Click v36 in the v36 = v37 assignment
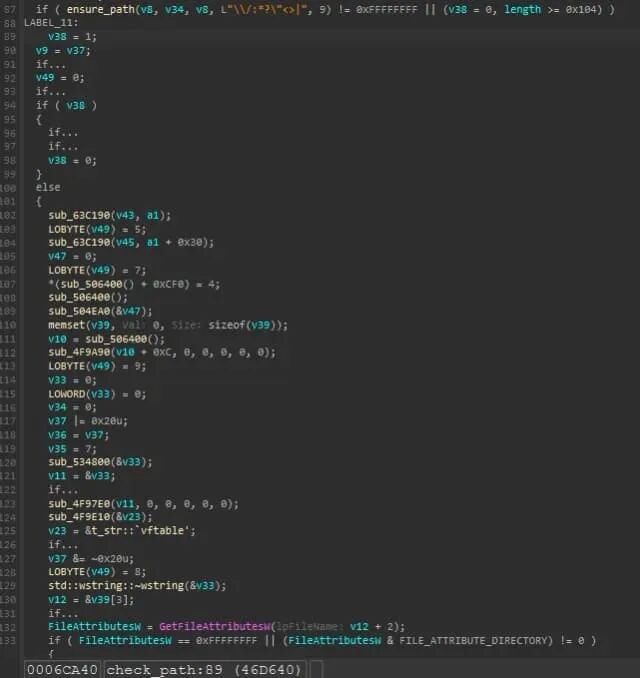The height and width of the screenshot is (678, 640). point(57,435)
